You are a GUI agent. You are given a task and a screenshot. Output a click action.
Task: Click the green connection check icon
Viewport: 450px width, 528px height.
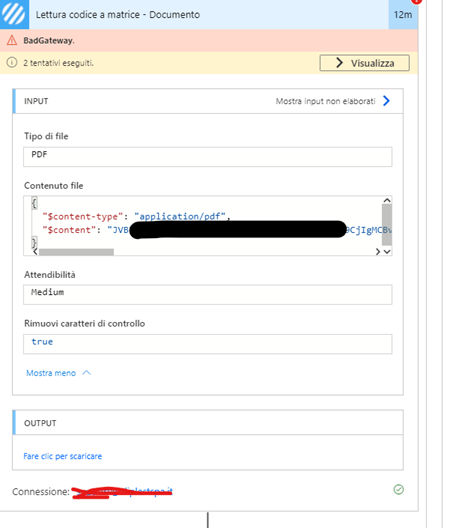click(x=398, y=489)
